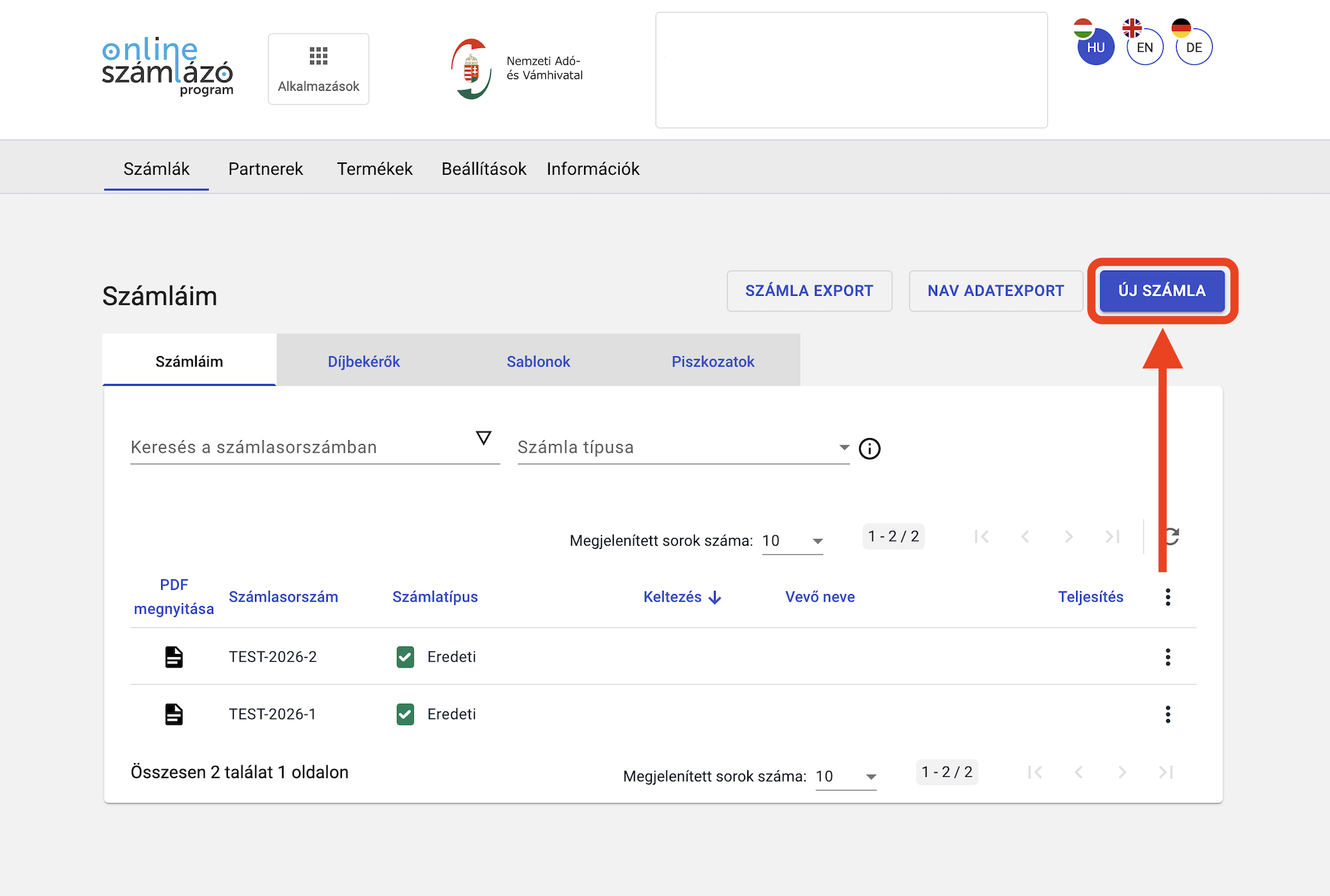This screenshot has height=896, width=1330.
Task: Open the Partnerek menu
Action: click(265, 169)
